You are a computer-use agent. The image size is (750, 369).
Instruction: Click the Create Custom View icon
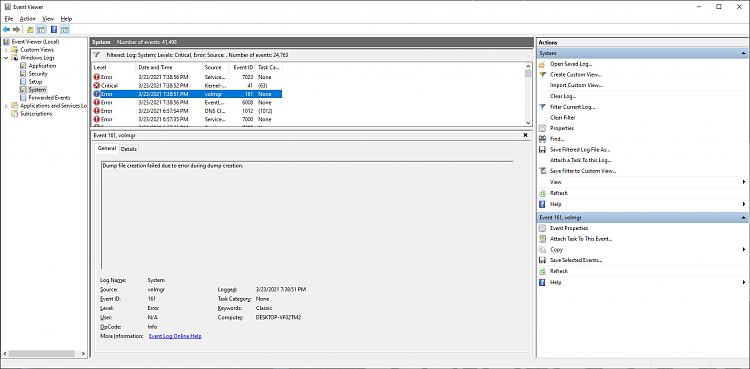tap(542, 75)
